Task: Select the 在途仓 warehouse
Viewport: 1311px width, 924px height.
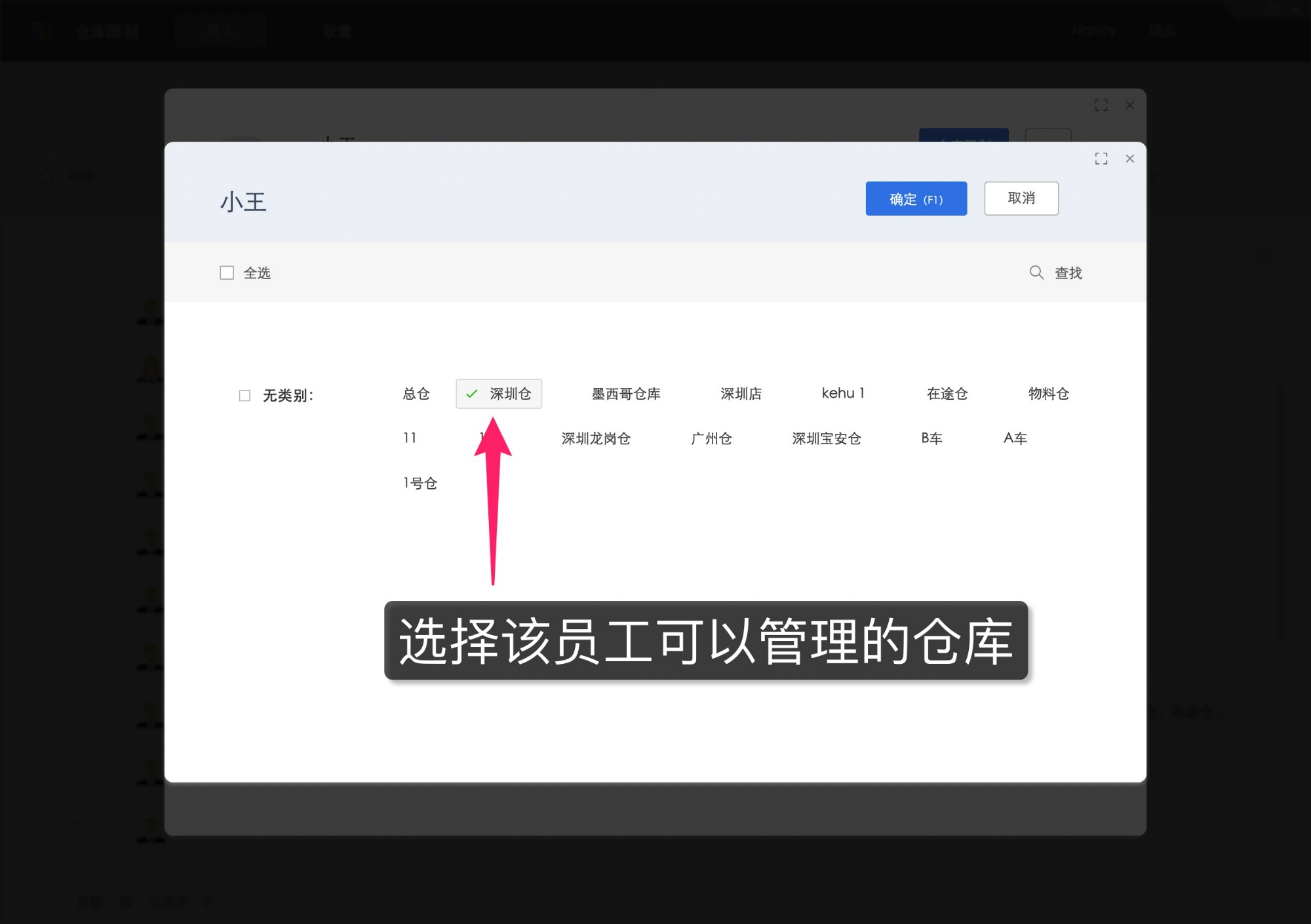Action: pyautogui.click(x=947, y=393)
